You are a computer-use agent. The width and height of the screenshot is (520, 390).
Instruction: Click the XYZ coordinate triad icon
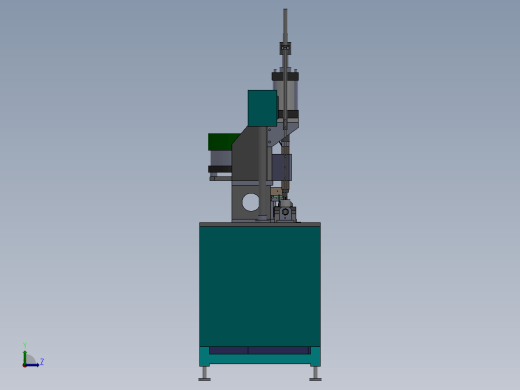coord(33,356)
